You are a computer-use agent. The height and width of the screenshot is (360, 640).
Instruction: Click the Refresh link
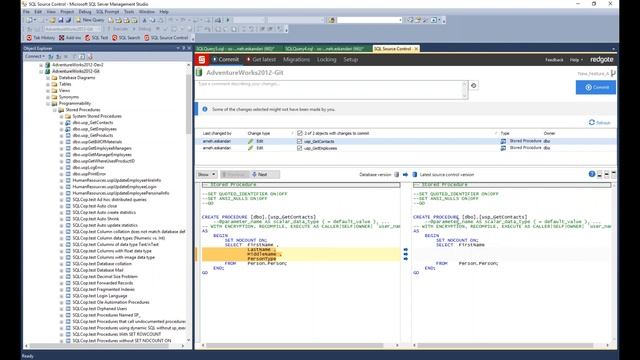pyautogui.click(x=600, y=122)
